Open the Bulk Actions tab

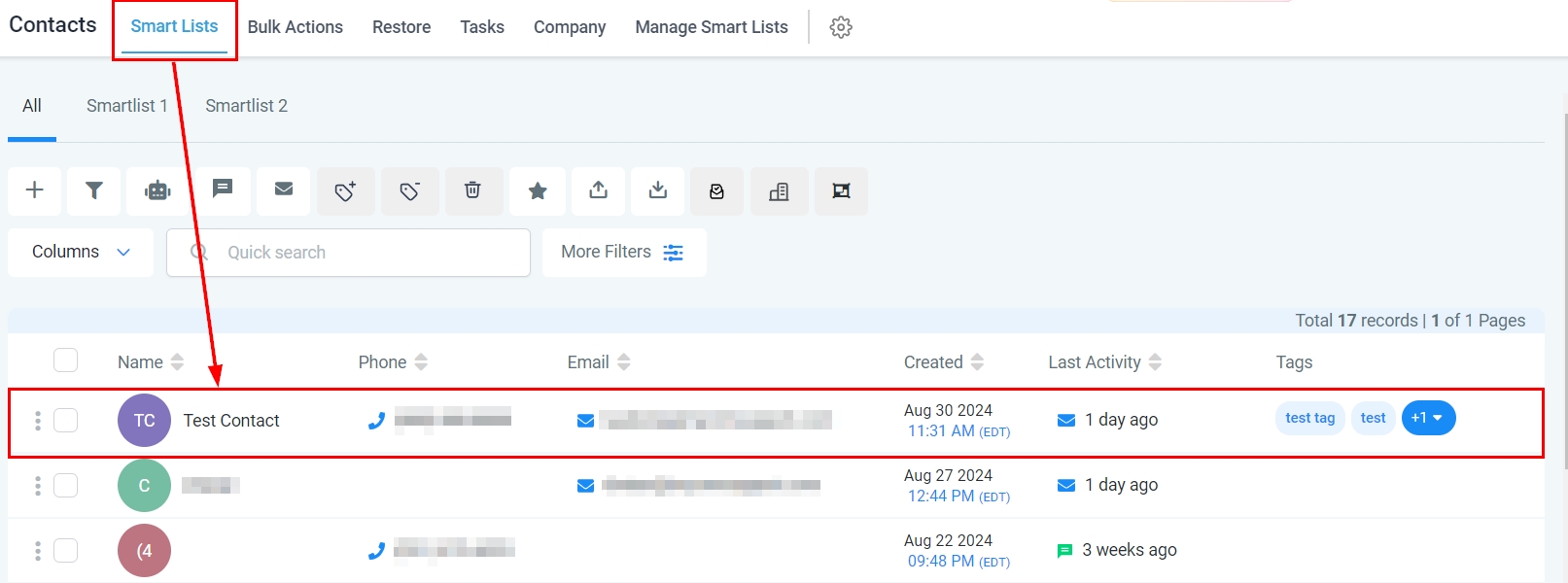coord(295,27)
